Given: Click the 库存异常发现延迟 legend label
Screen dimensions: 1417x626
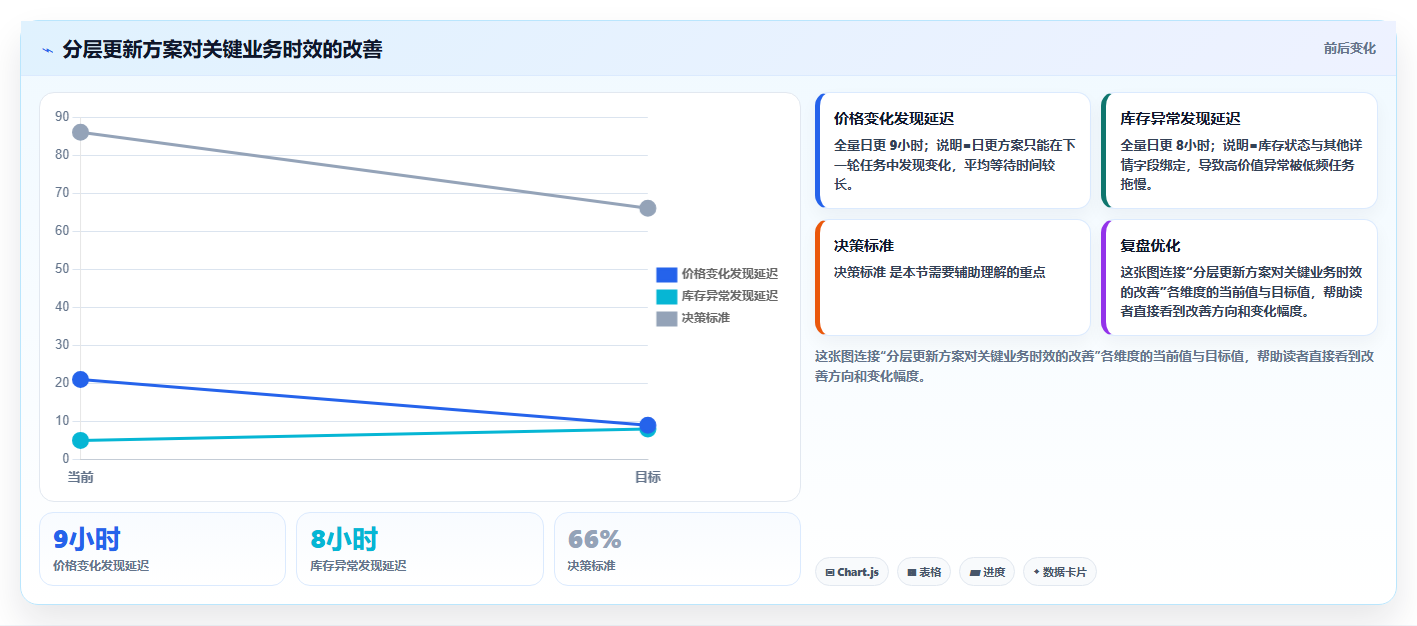Looking at the screenshot, I should (730, 296).
